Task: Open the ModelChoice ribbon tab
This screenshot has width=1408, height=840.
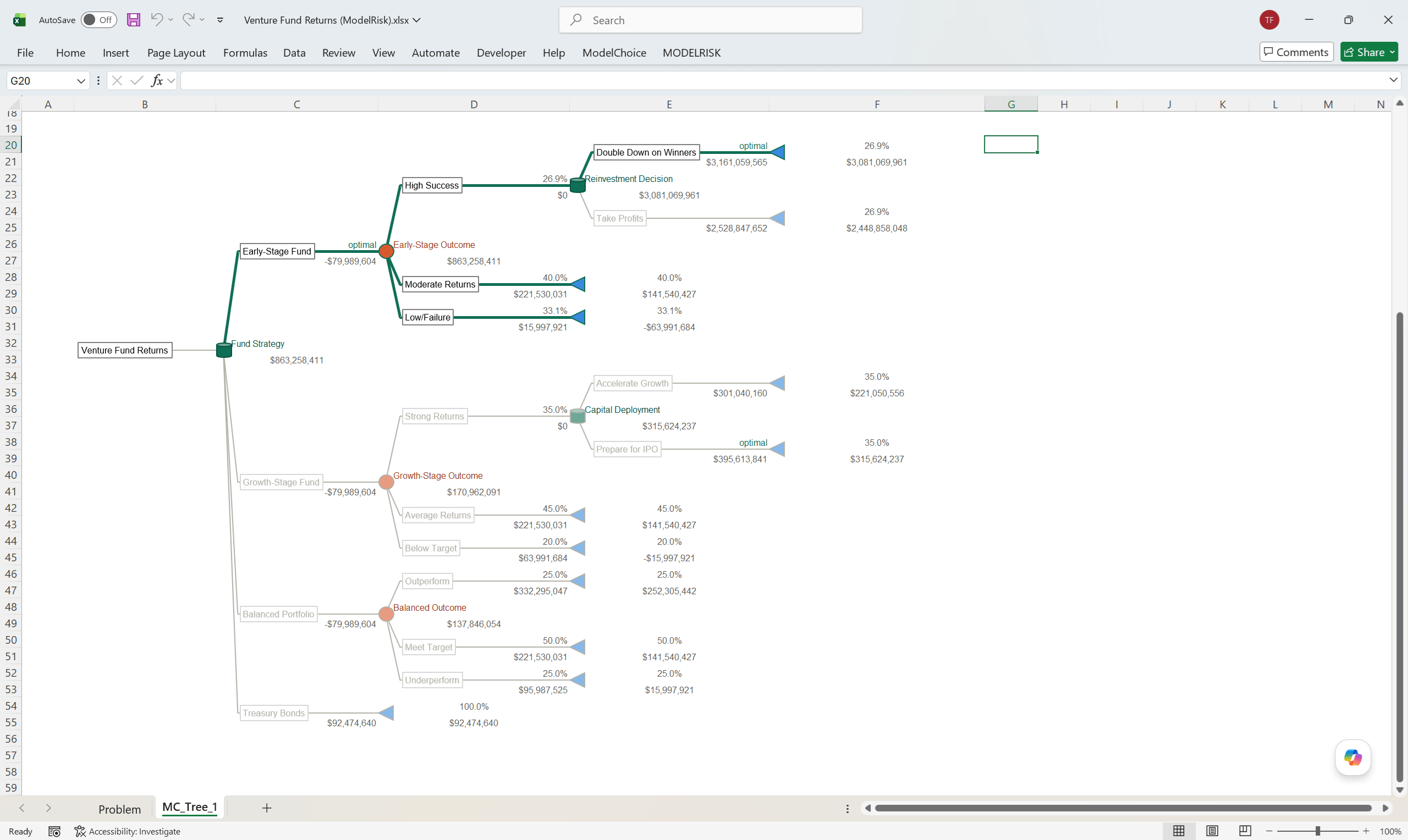Action: 614,53
